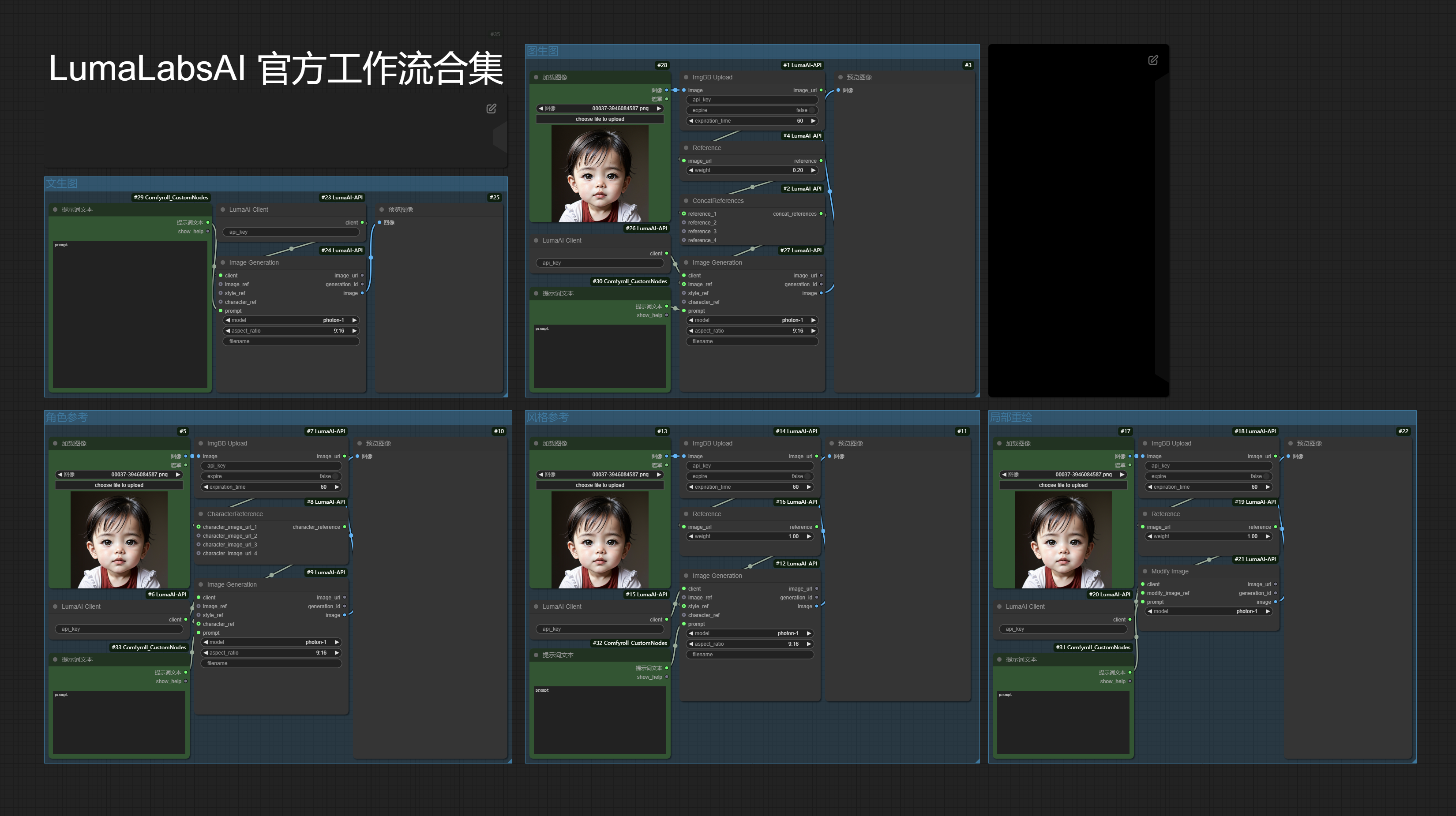Collapse the Modify Image node via its title dot

tap(1145, 571)
